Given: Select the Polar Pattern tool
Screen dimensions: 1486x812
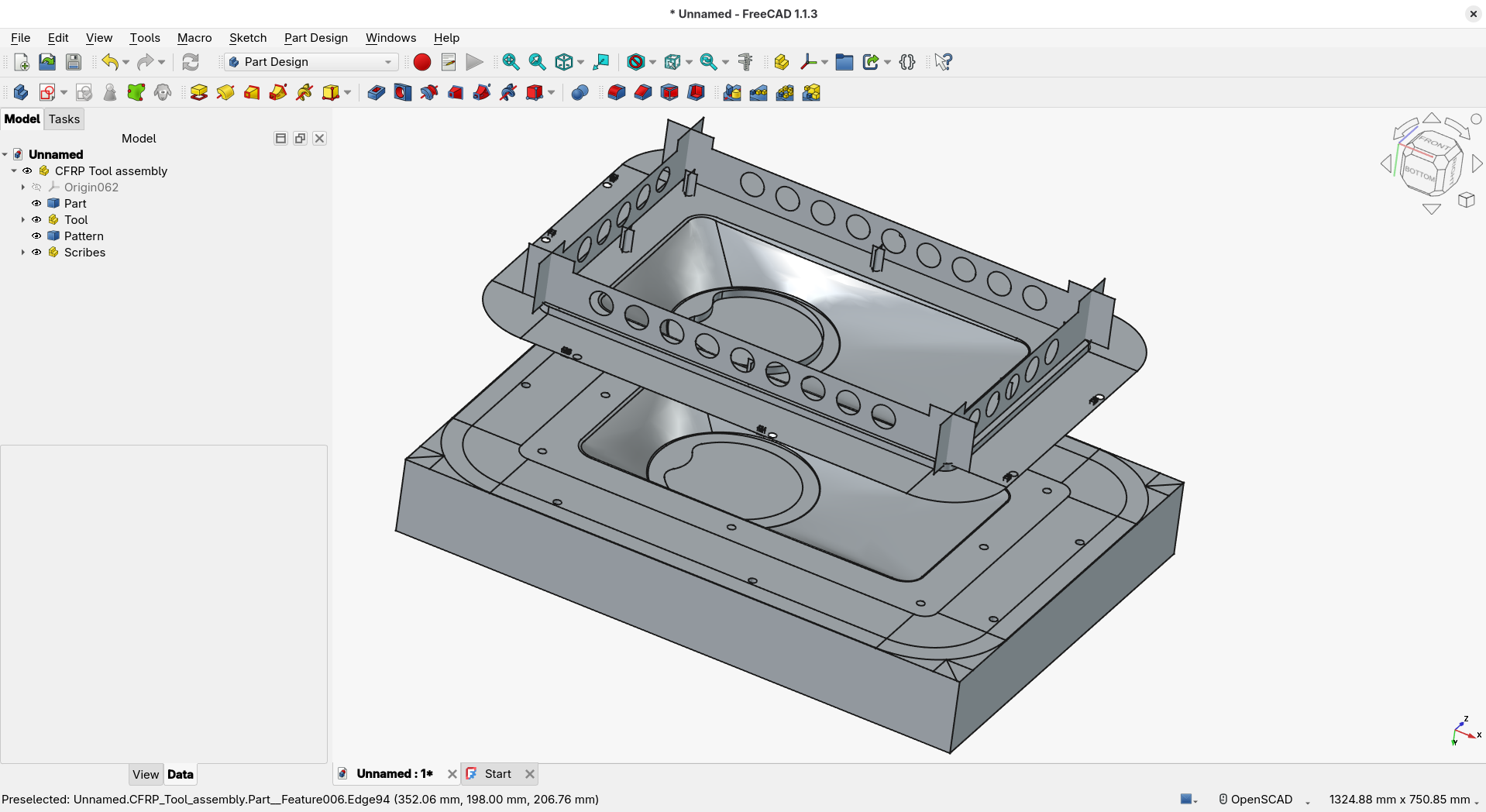Looking at the screenshot, I should (x=785, y=93).
